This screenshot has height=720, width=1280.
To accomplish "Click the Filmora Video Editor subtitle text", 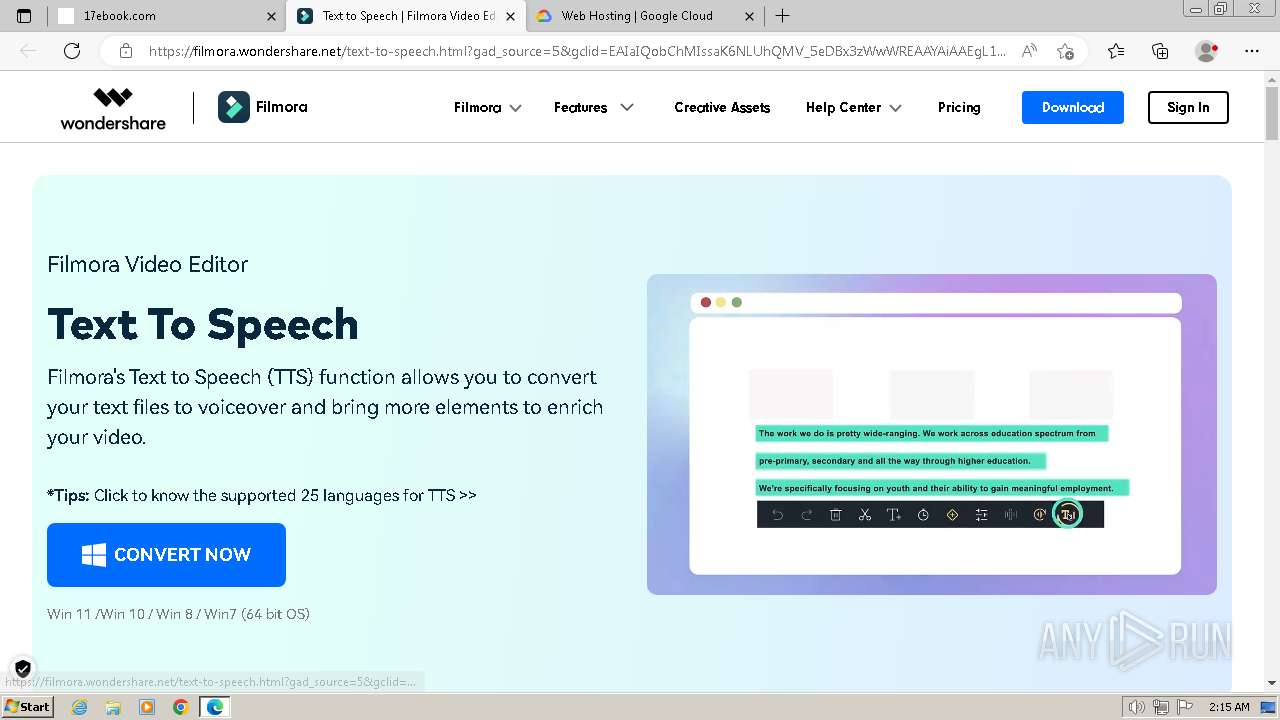I will [148, 264].
